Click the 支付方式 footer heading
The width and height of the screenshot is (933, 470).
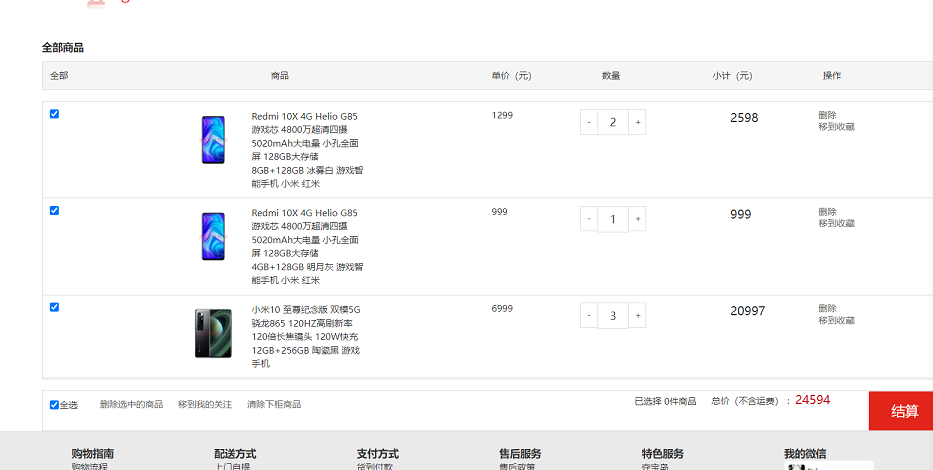point(378,454)
